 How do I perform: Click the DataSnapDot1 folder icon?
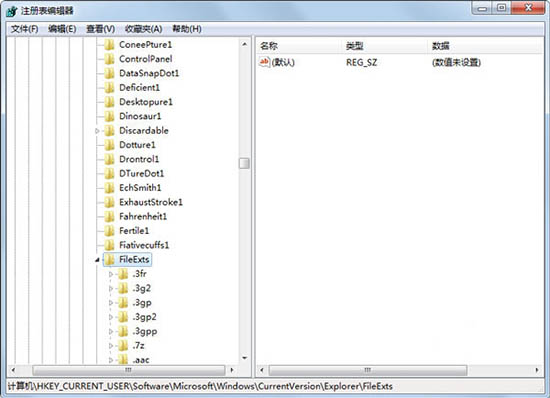pyautogui.click(x=109, y=73)
